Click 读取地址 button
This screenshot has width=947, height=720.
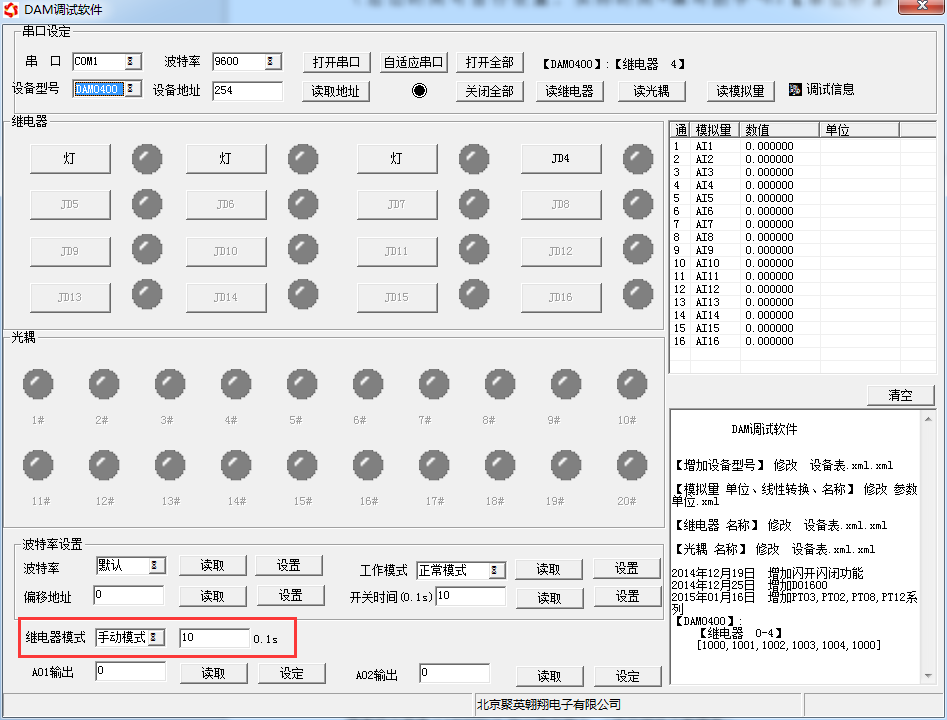point(336,91)
